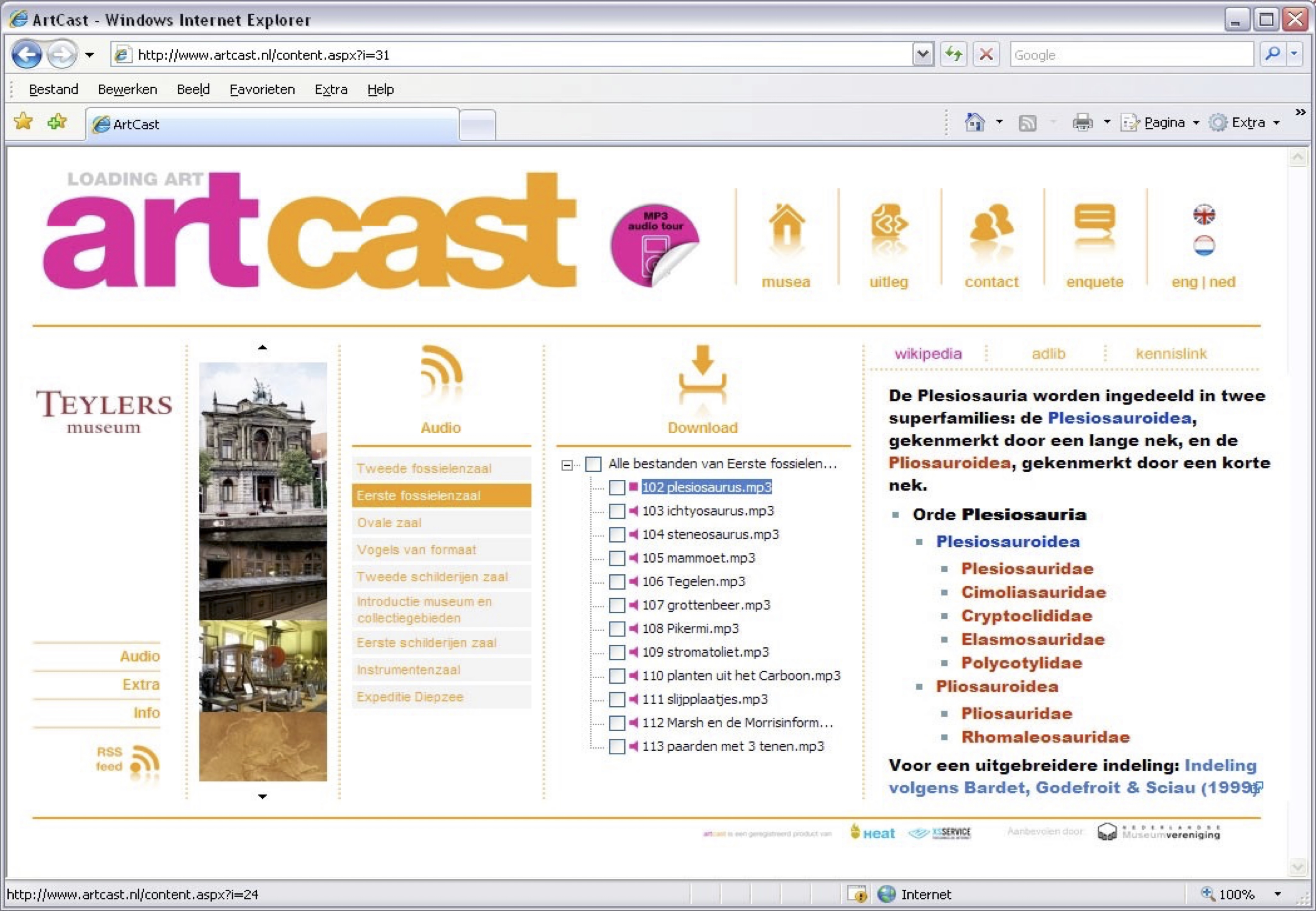The width and height of the screenshot is (1316, 911).
Task: Collapse the Alle bestanden tree node
Action: point(566,465)
